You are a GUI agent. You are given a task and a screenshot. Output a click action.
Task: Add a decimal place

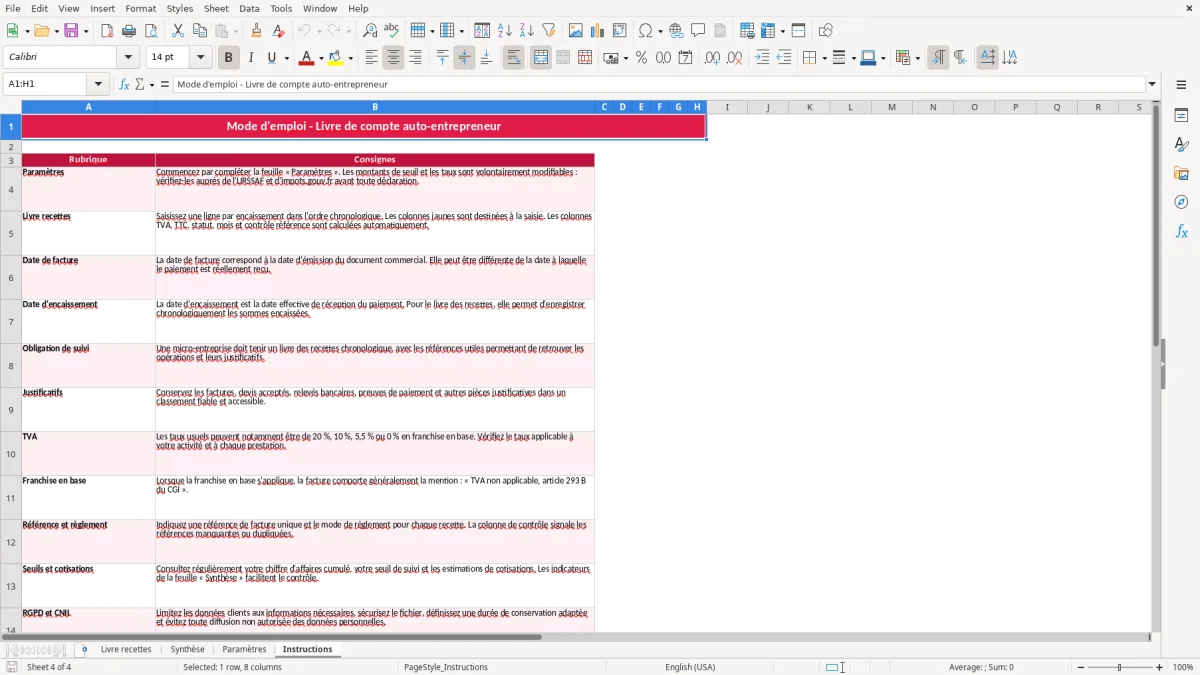click(712, 58)
